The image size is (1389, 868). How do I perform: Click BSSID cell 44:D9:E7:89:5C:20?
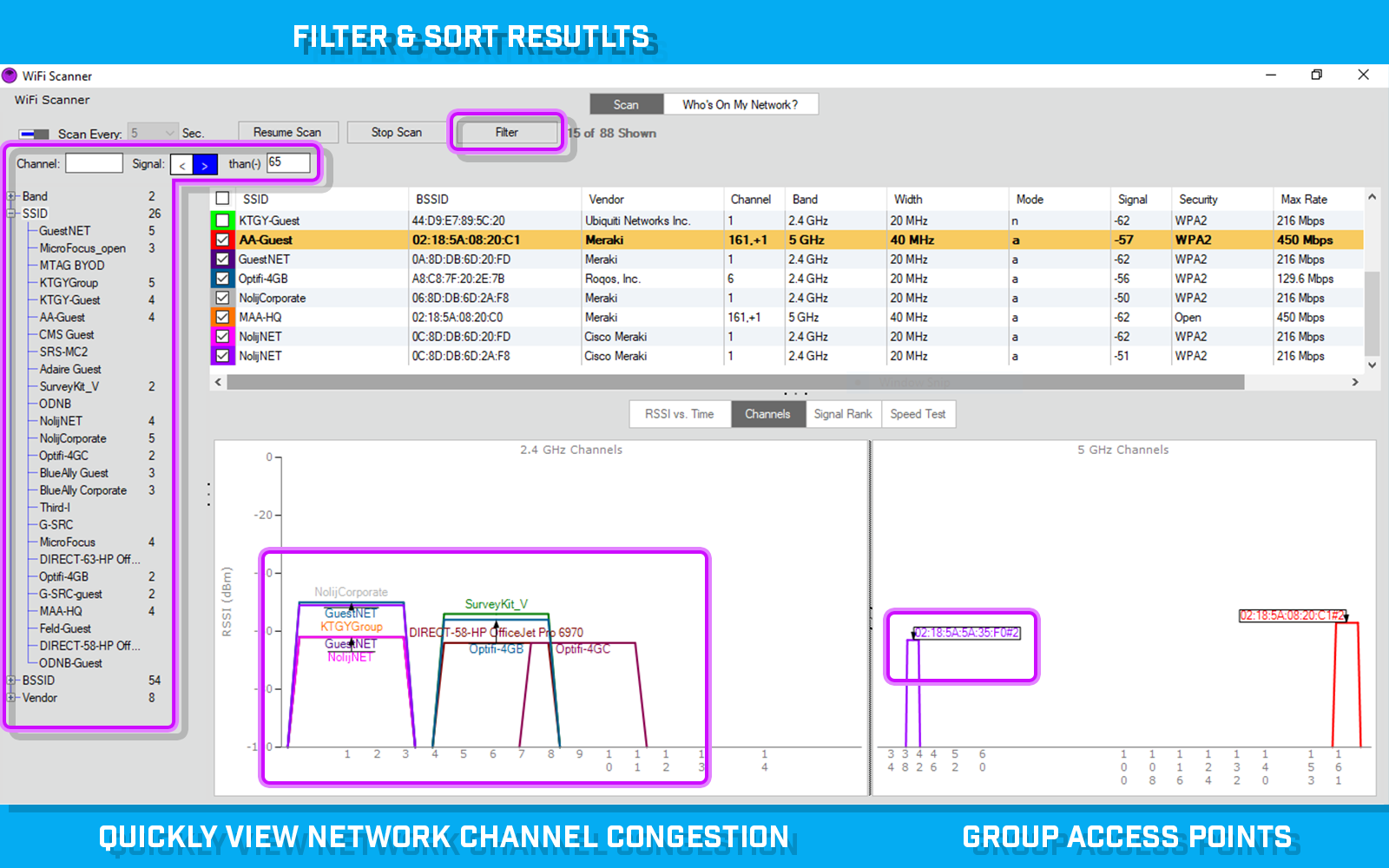(458, 220)
